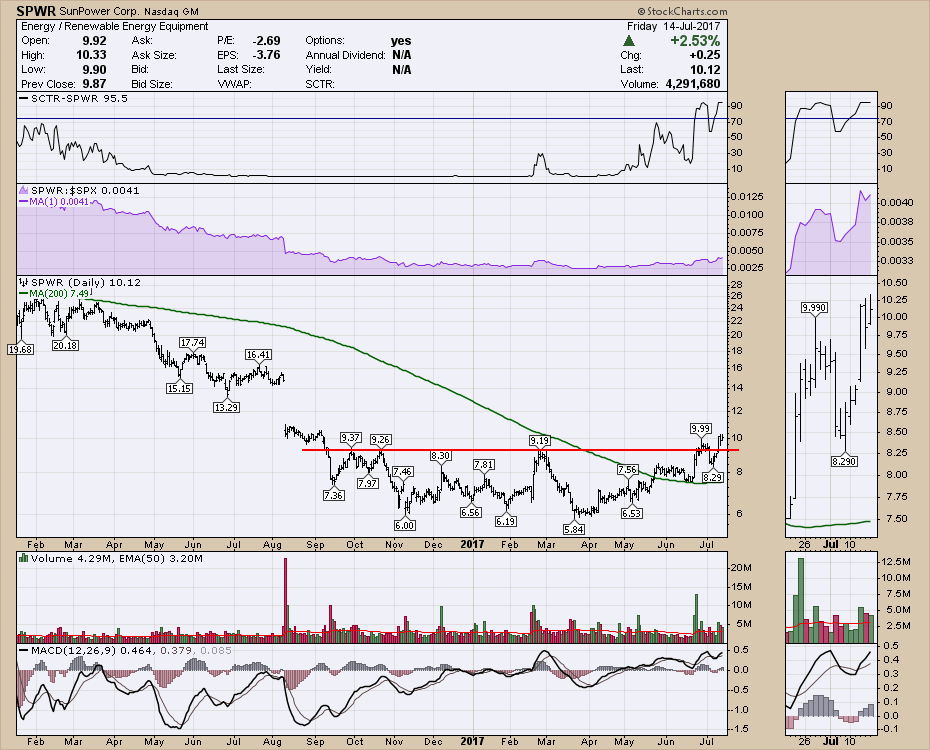Select the Low value 9.90
930x750 pixels.
pos(94,69)
